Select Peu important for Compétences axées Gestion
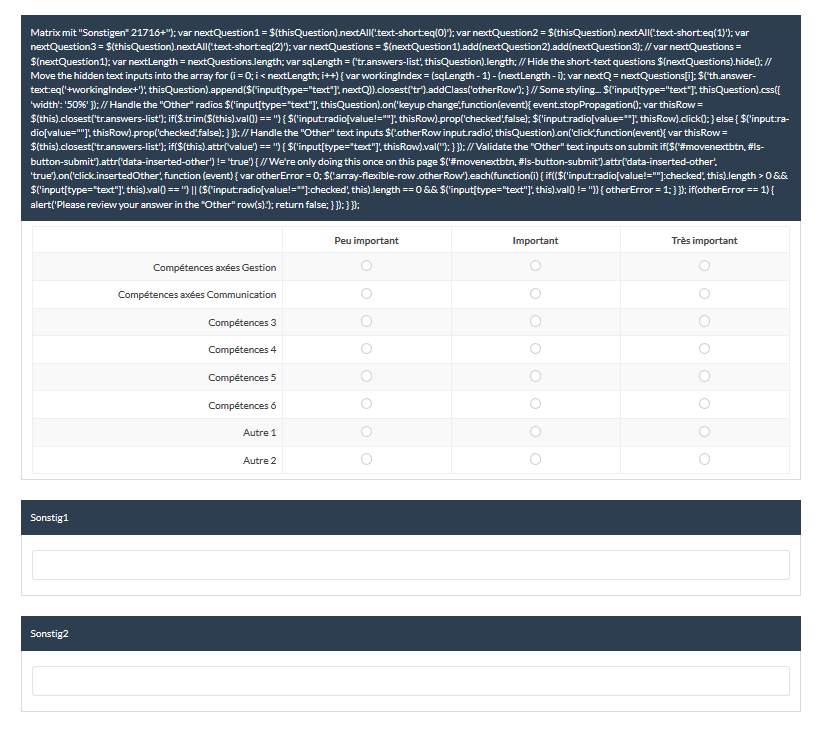Viewport: 831px width, 745px height. point(366,266)
